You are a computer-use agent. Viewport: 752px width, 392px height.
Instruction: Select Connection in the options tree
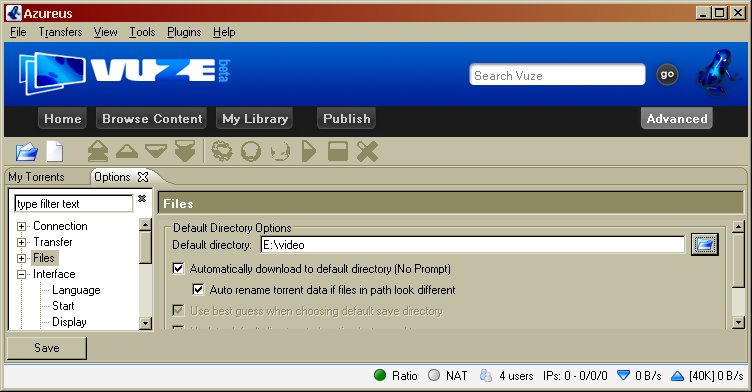pyautogui.click(x=60, y=226)
